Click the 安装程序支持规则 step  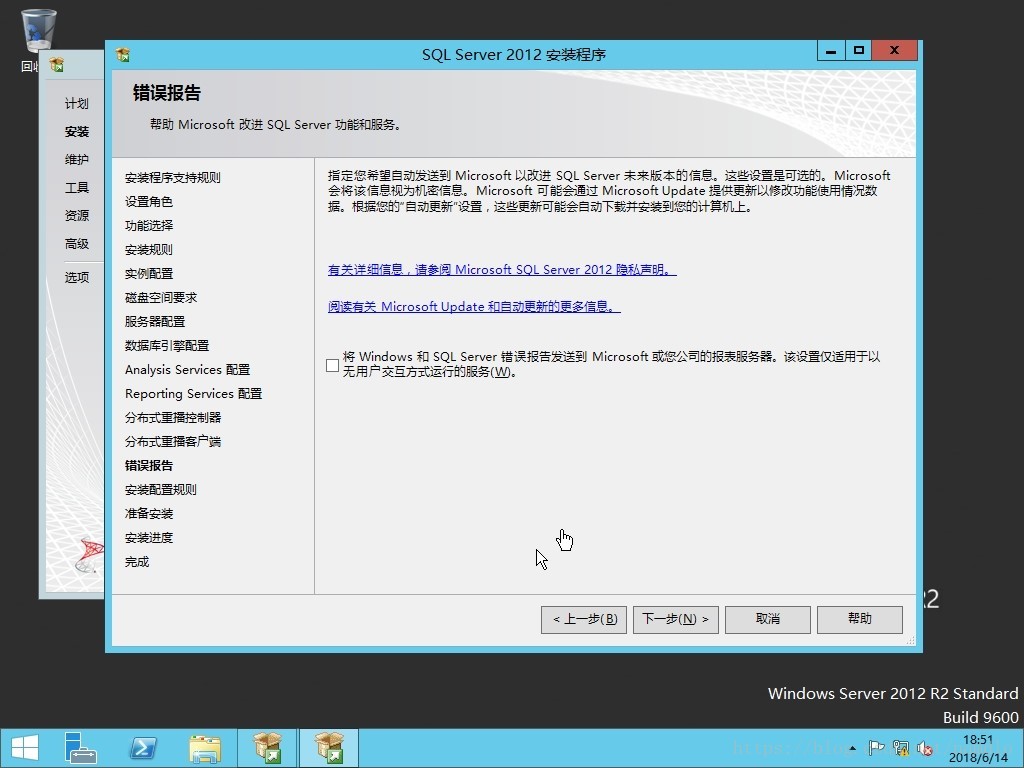point(172,178)
